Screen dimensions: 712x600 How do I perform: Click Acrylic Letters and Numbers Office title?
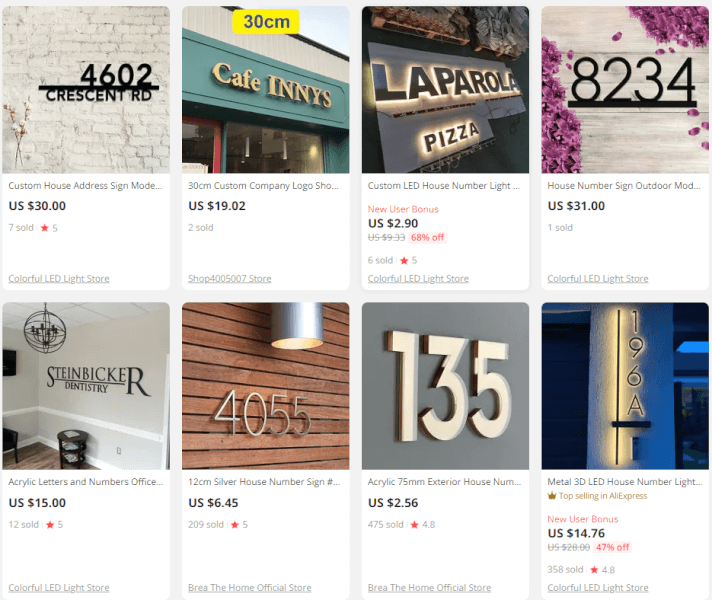[86, 482]
